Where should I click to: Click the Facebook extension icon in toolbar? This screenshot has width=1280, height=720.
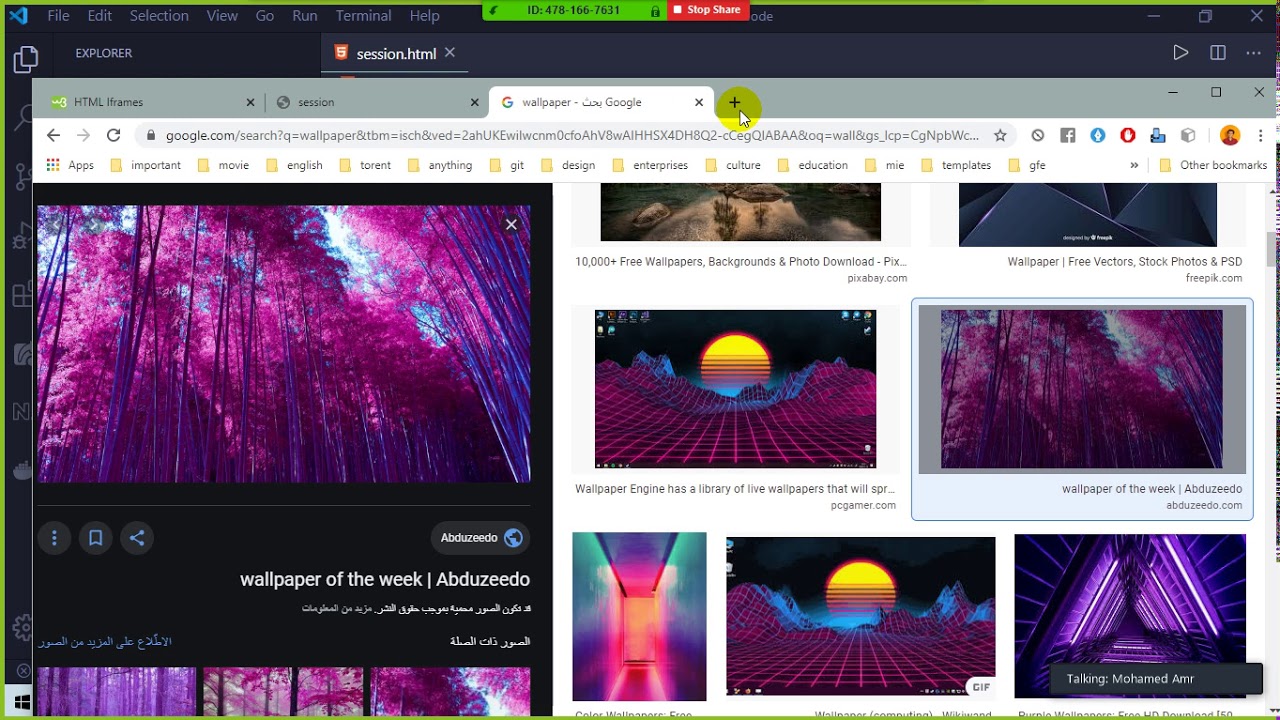[x=1068, y=135]
